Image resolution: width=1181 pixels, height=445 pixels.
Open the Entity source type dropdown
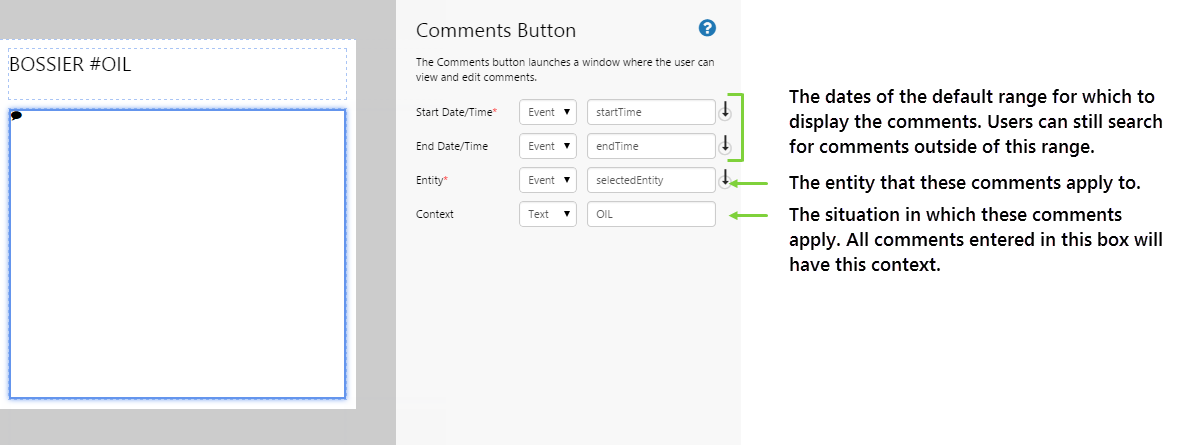pos(548,180)
